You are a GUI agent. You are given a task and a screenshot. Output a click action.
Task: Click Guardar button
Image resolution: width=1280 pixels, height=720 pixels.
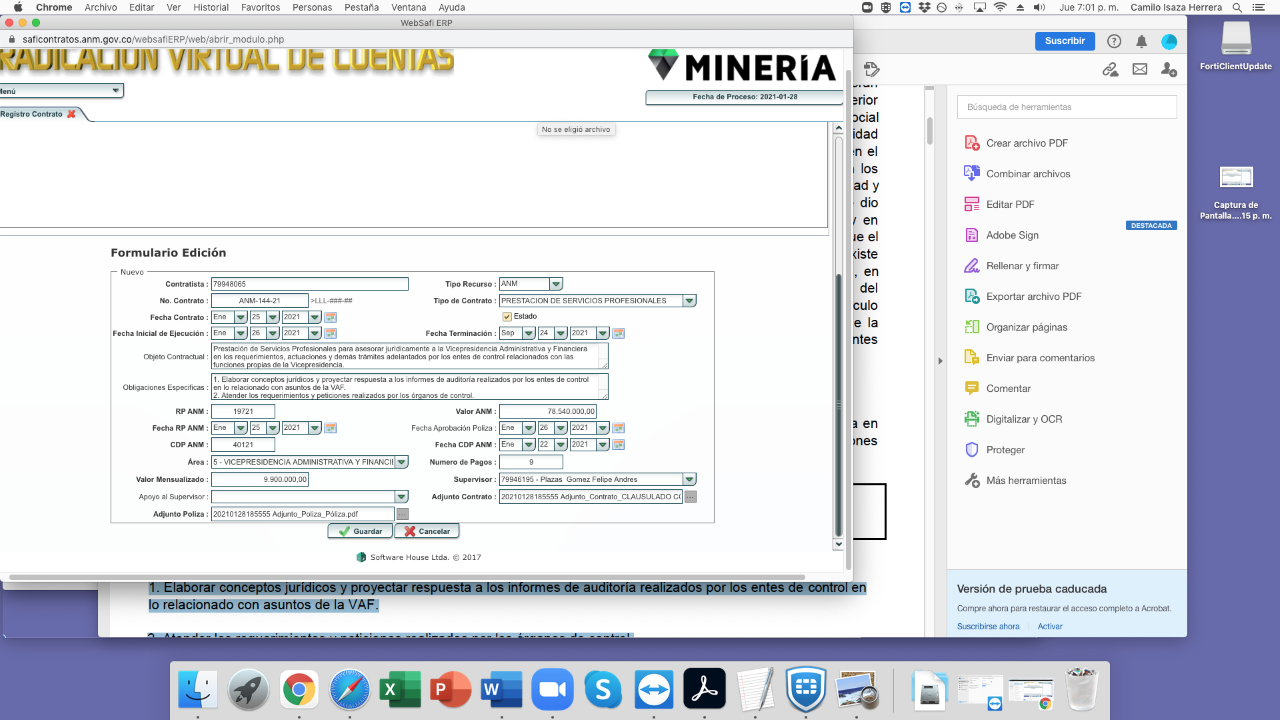coord(359,531)
